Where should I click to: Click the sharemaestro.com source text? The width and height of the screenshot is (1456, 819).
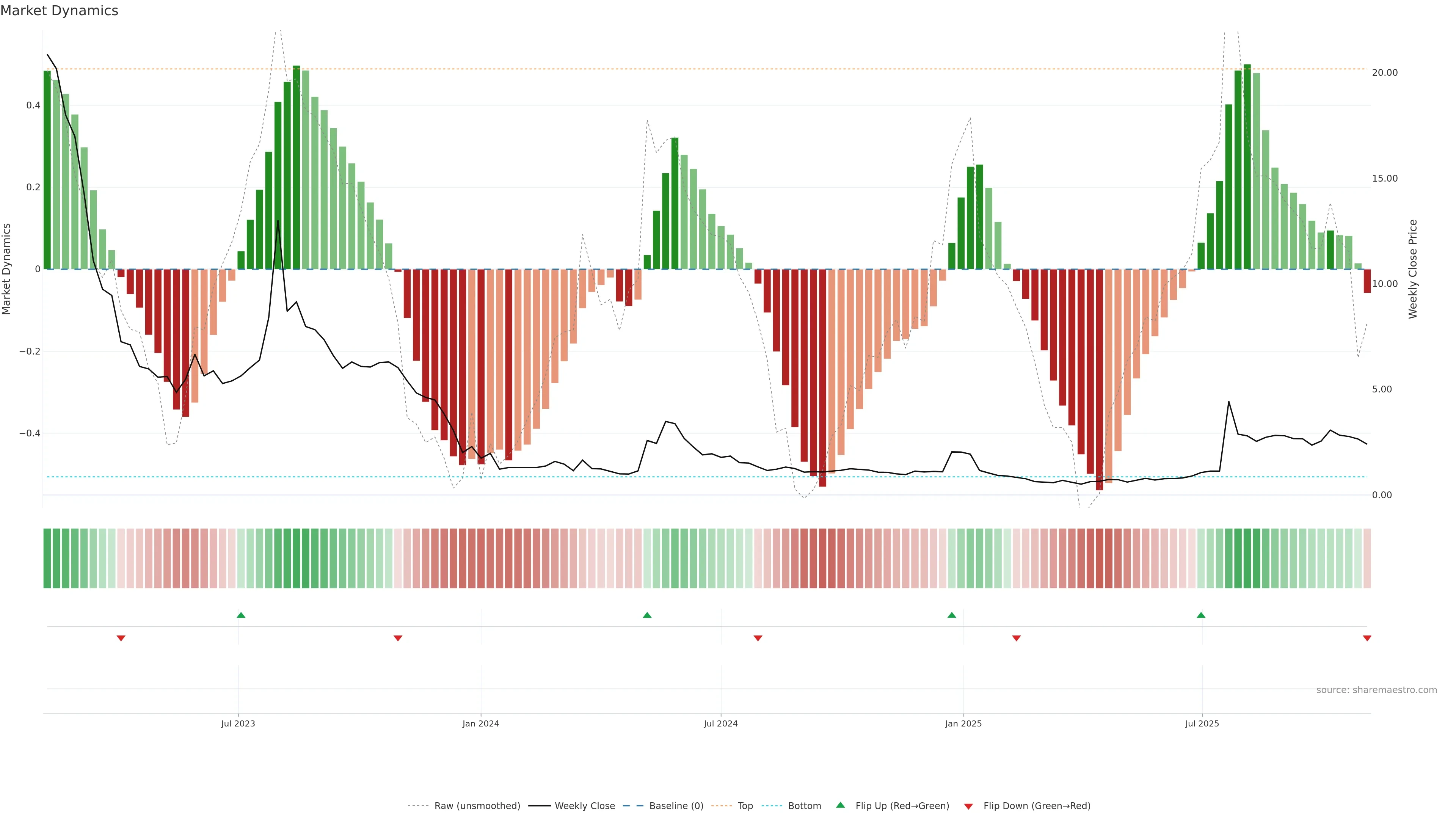1376,690
